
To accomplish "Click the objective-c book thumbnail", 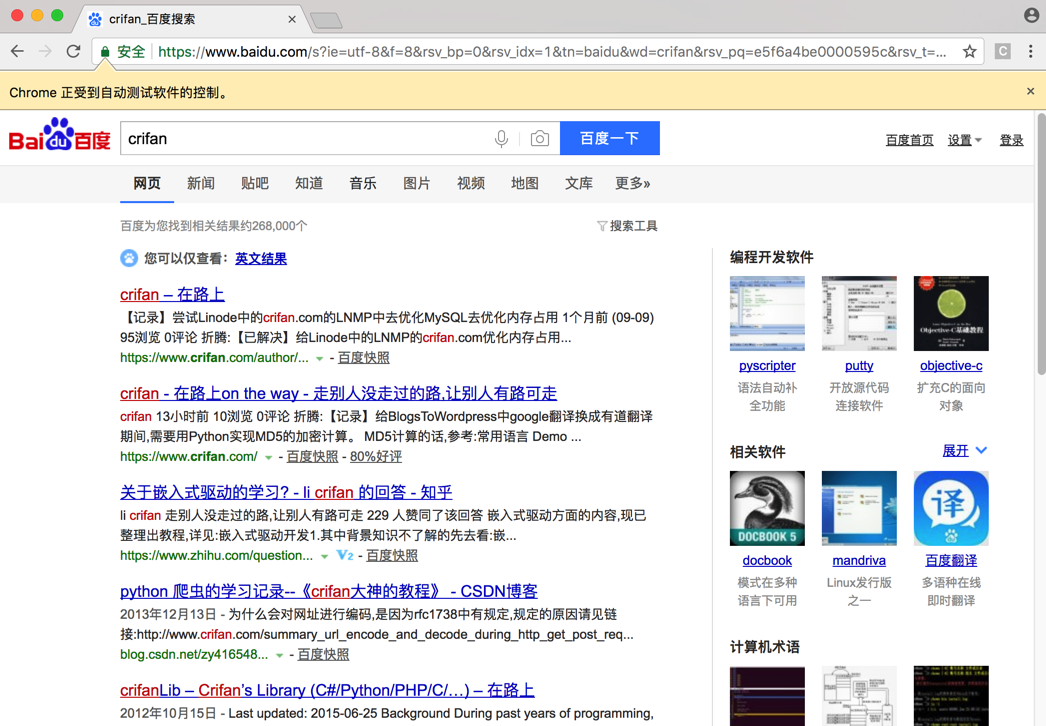I will point(951,313).
